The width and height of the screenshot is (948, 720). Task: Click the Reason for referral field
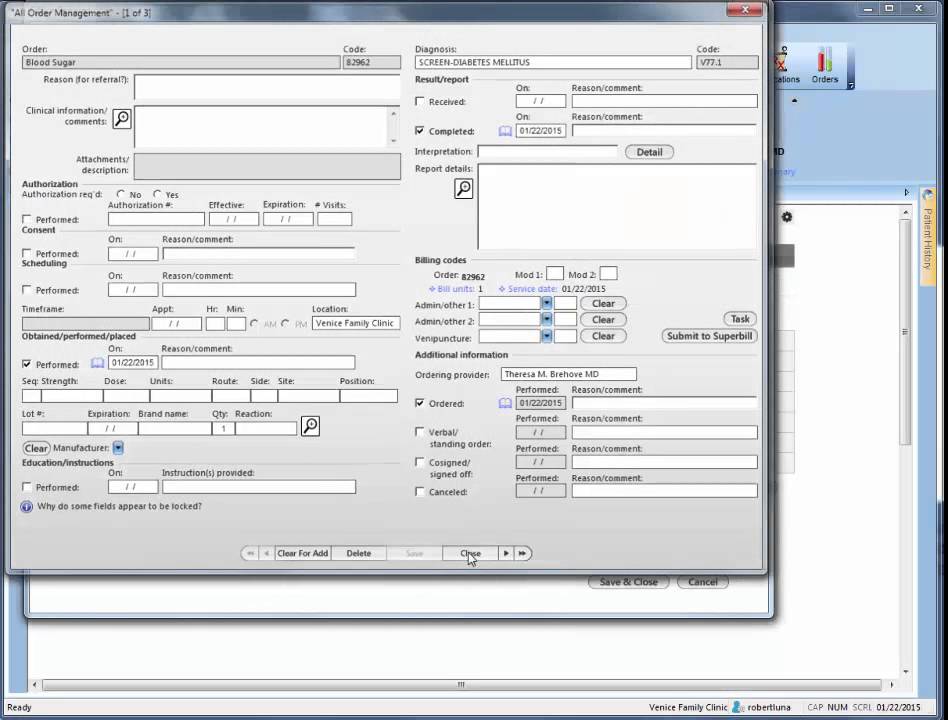(x=267, y=87)
